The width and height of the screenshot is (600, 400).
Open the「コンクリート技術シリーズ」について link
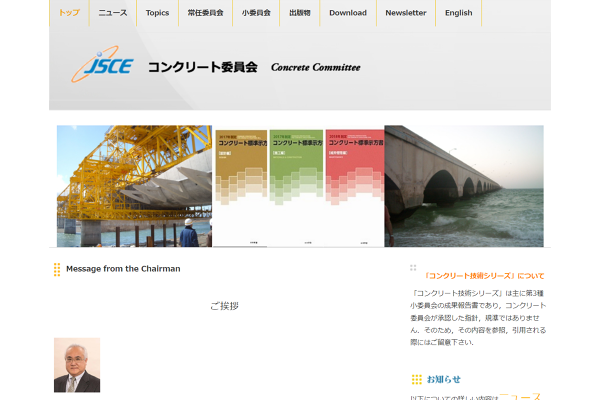pos(484,276)
